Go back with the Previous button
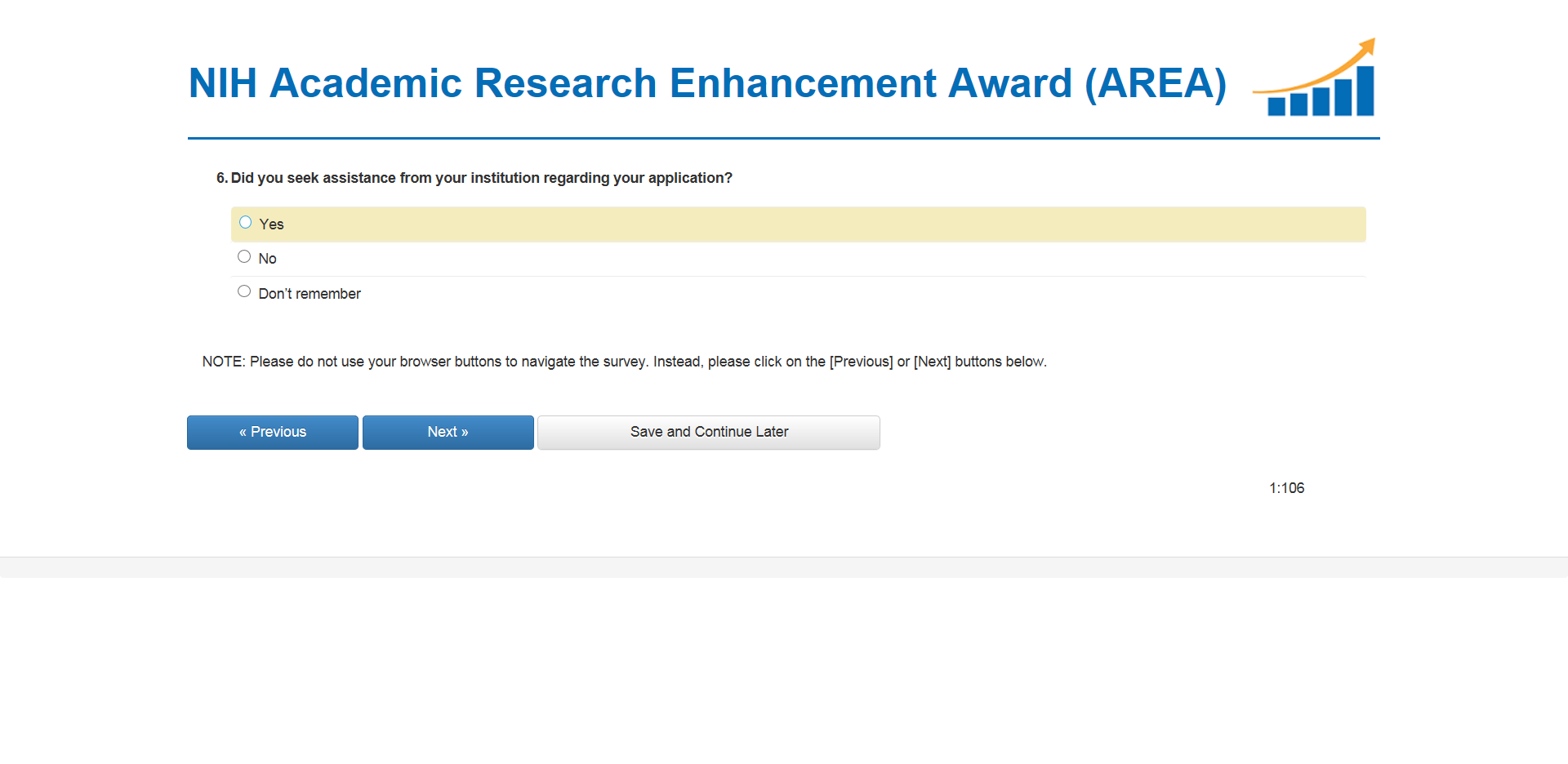The width and height of the screenshot is (1568, 764). [273, 433]
